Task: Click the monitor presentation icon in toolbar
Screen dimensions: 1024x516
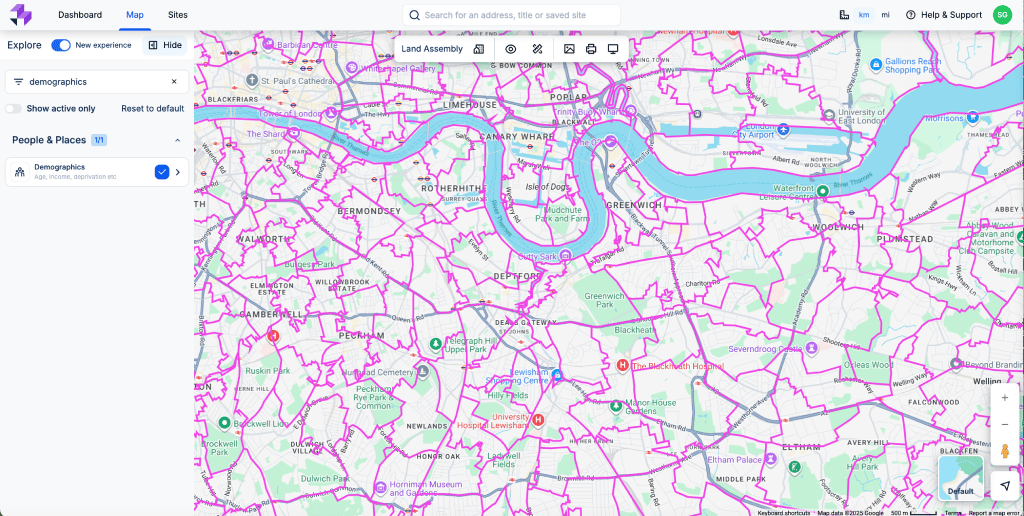Action: [613, 49]
